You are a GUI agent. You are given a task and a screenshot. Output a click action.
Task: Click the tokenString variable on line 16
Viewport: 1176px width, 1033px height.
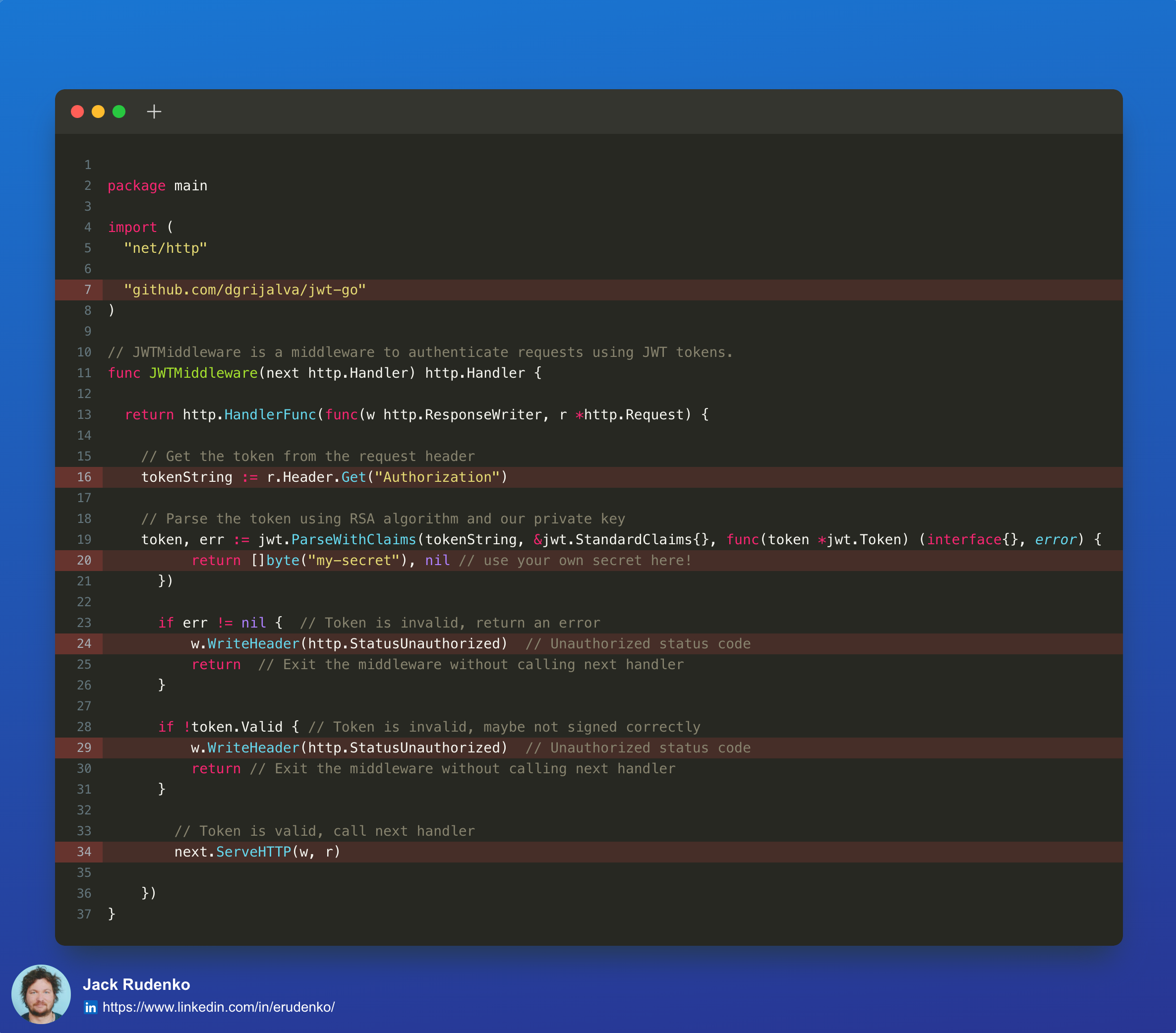point(187,477)
